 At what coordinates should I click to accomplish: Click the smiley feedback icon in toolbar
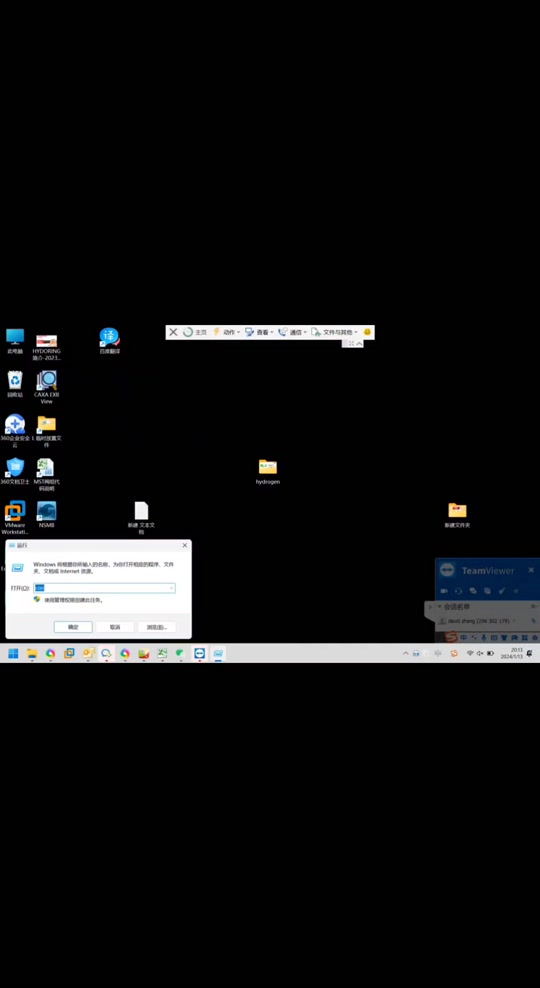coord(367,332)
